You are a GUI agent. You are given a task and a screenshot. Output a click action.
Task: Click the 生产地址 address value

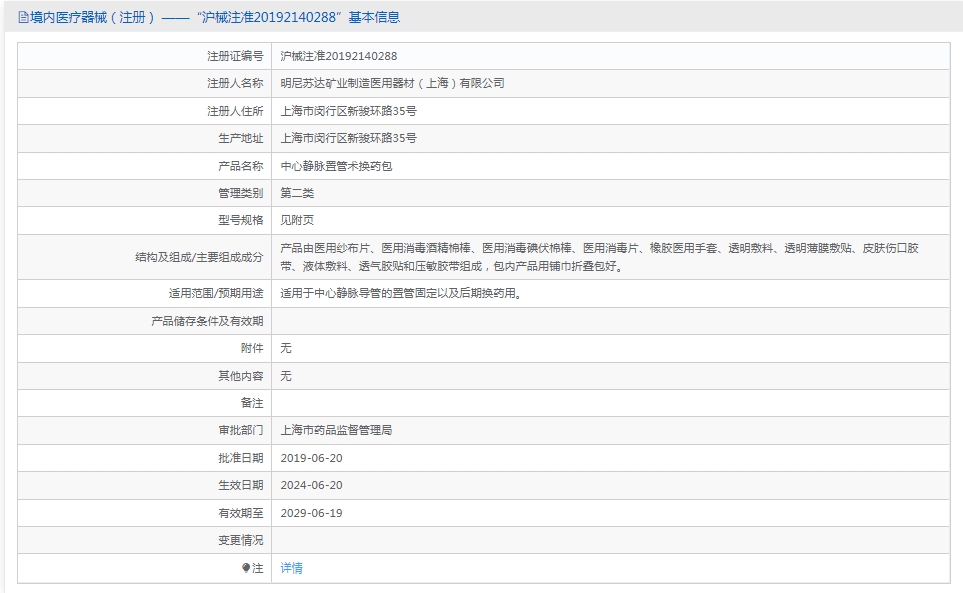click(348, 138)
